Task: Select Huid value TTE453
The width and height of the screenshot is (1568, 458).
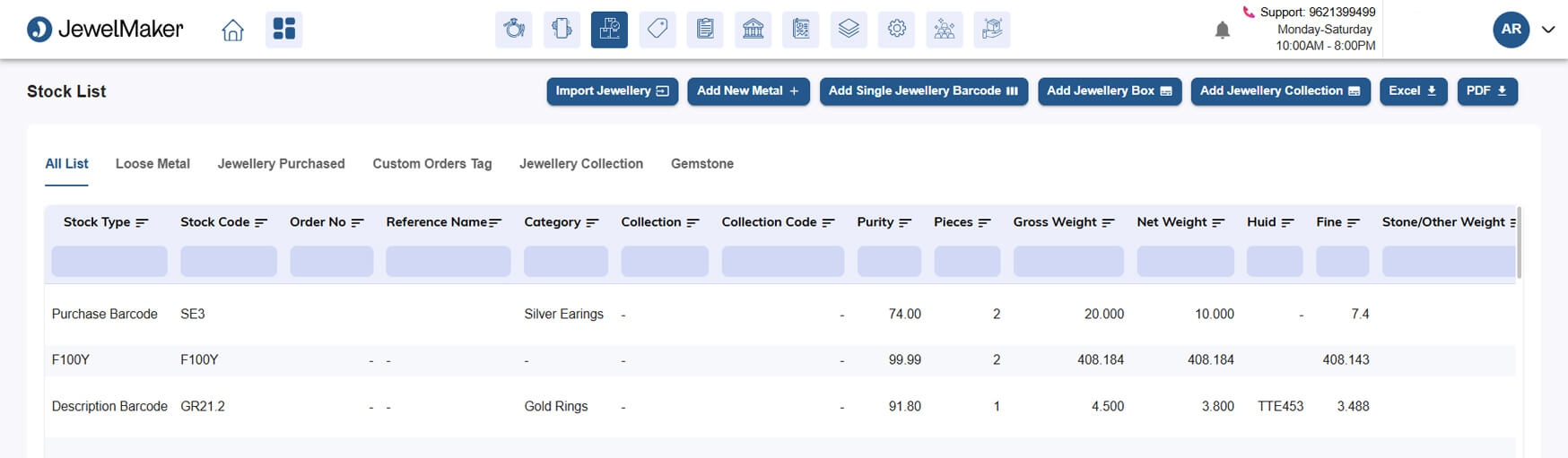Action: click(1280, 407)
